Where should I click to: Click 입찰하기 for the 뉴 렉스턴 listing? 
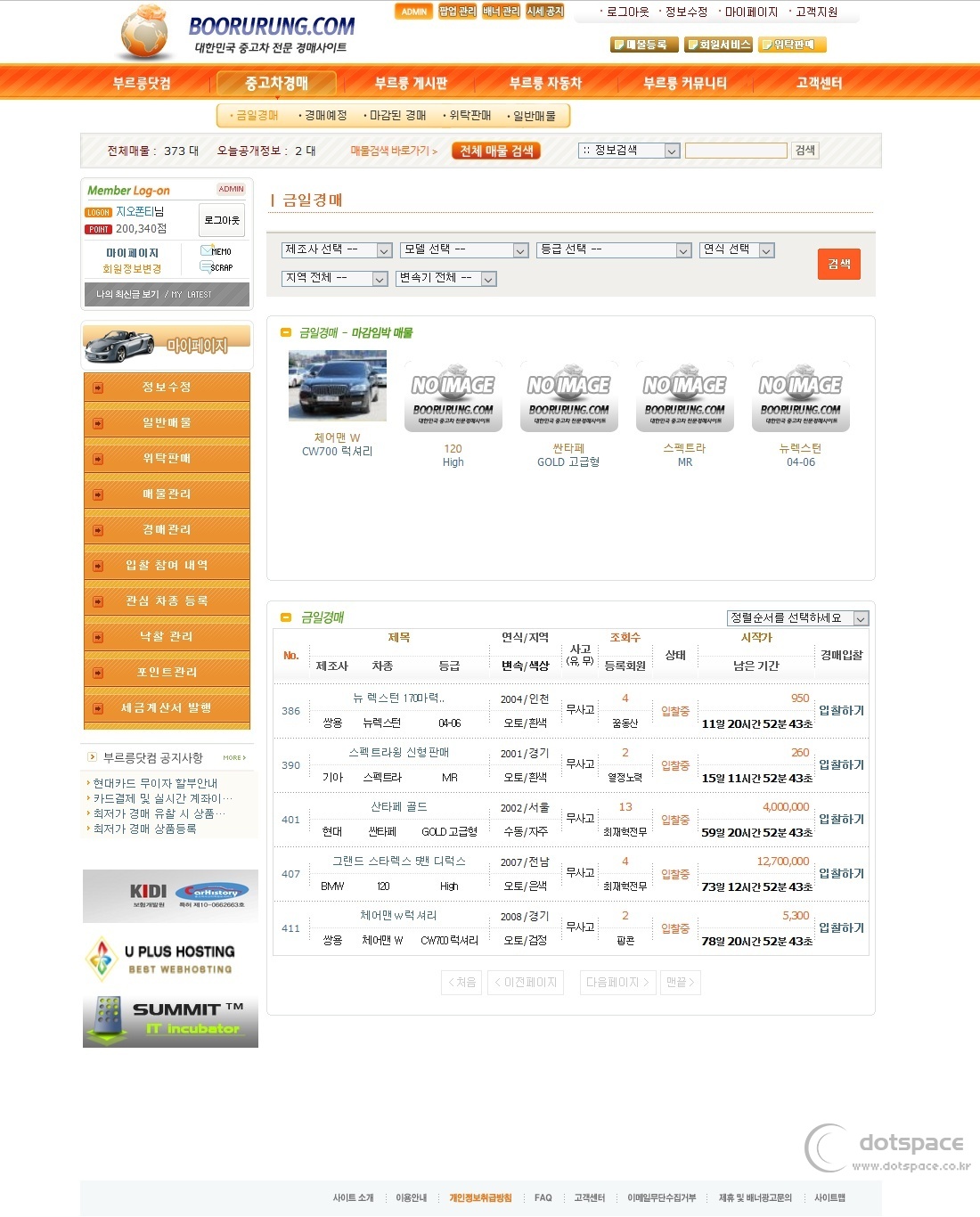pos(838,710)
